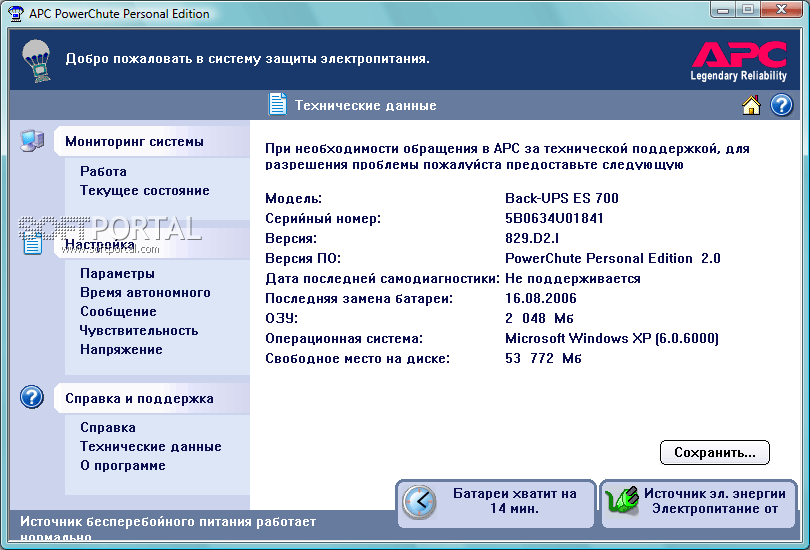Close the PowerChute window

781,10
